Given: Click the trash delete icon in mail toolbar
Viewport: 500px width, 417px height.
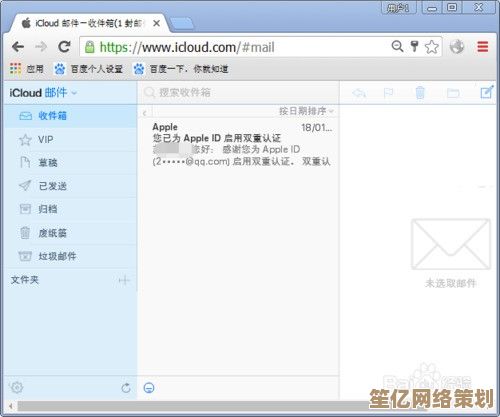Looking at the screenshot, I should point(420,93).
